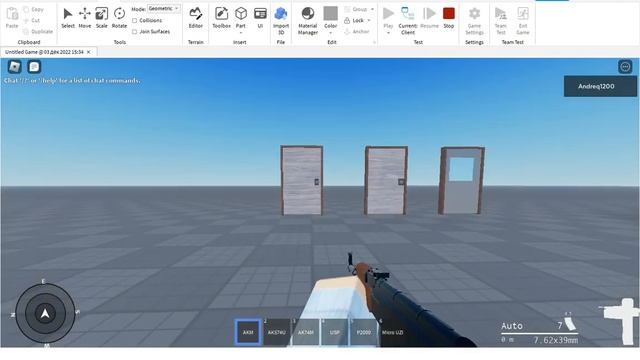Close the Untitled Game tab

(89, 52)
